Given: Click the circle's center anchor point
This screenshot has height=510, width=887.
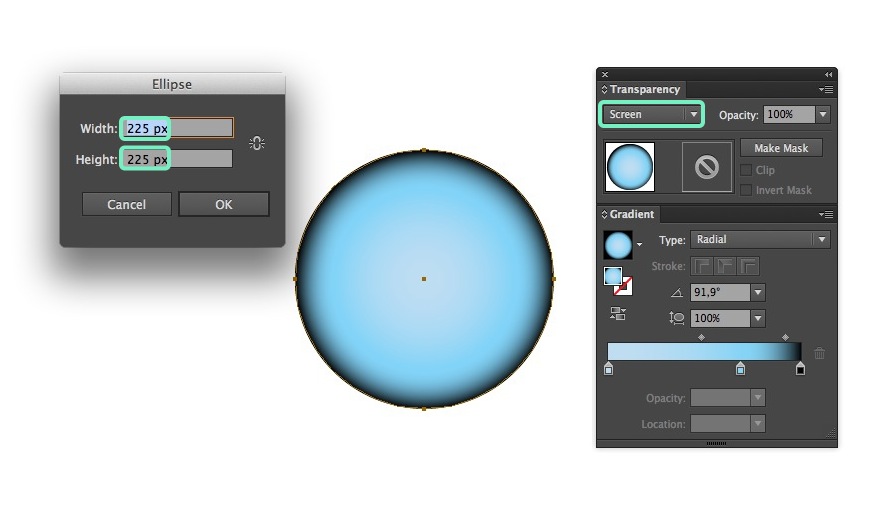Looking at the screenshot, I should (424, 279).
